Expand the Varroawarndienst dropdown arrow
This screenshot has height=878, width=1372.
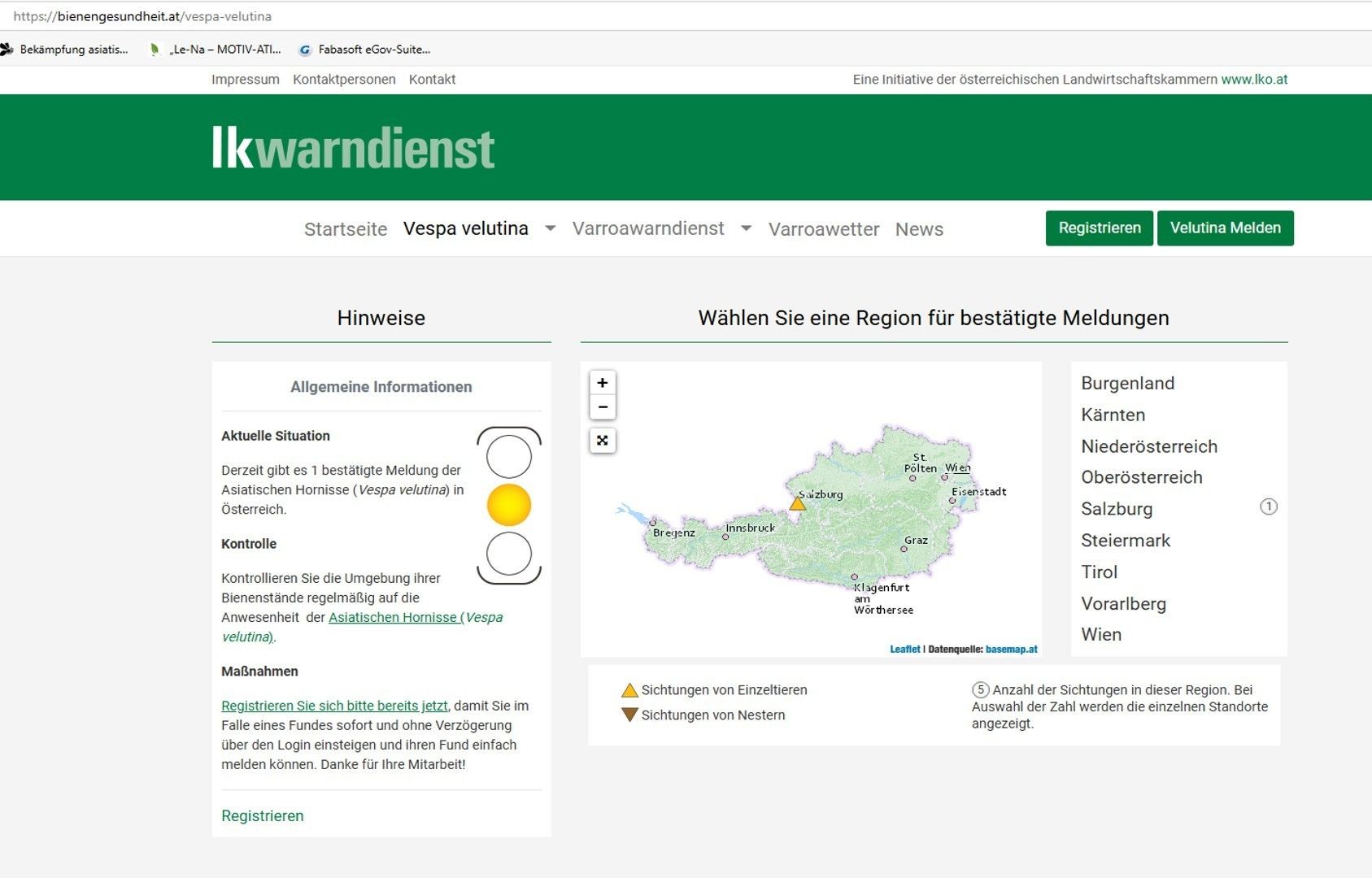(x=746, y=228)
